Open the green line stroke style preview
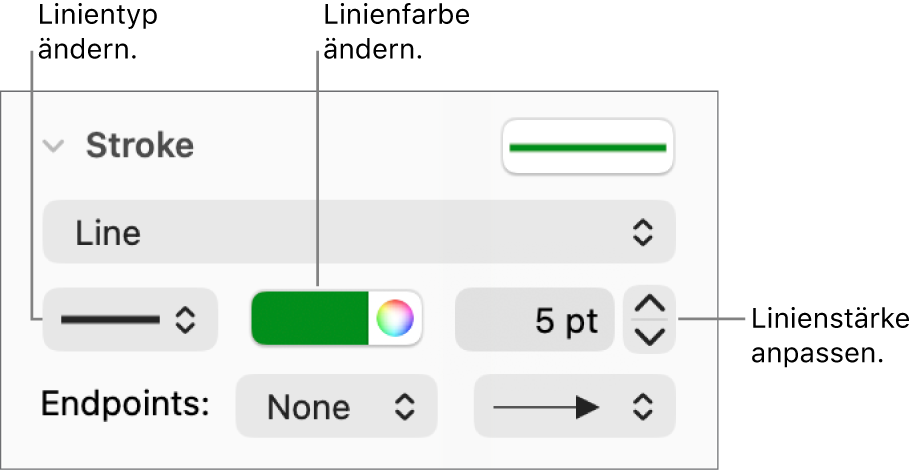The width and height of the screenshot is (920, 471). pyautogui.click(x=588, y=146)
